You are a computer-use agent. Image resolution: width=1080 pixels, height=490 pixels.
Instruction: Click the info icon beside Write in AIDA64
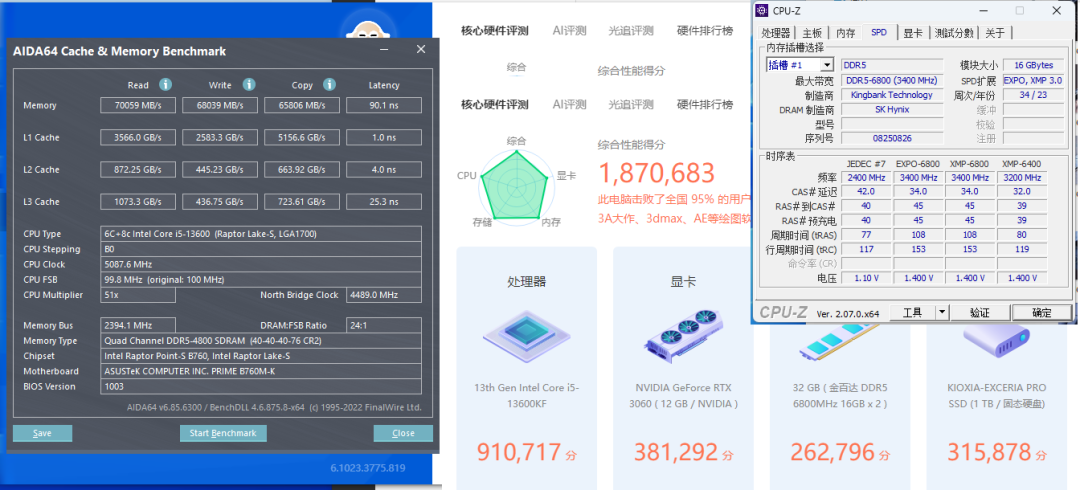coord(249,85)
